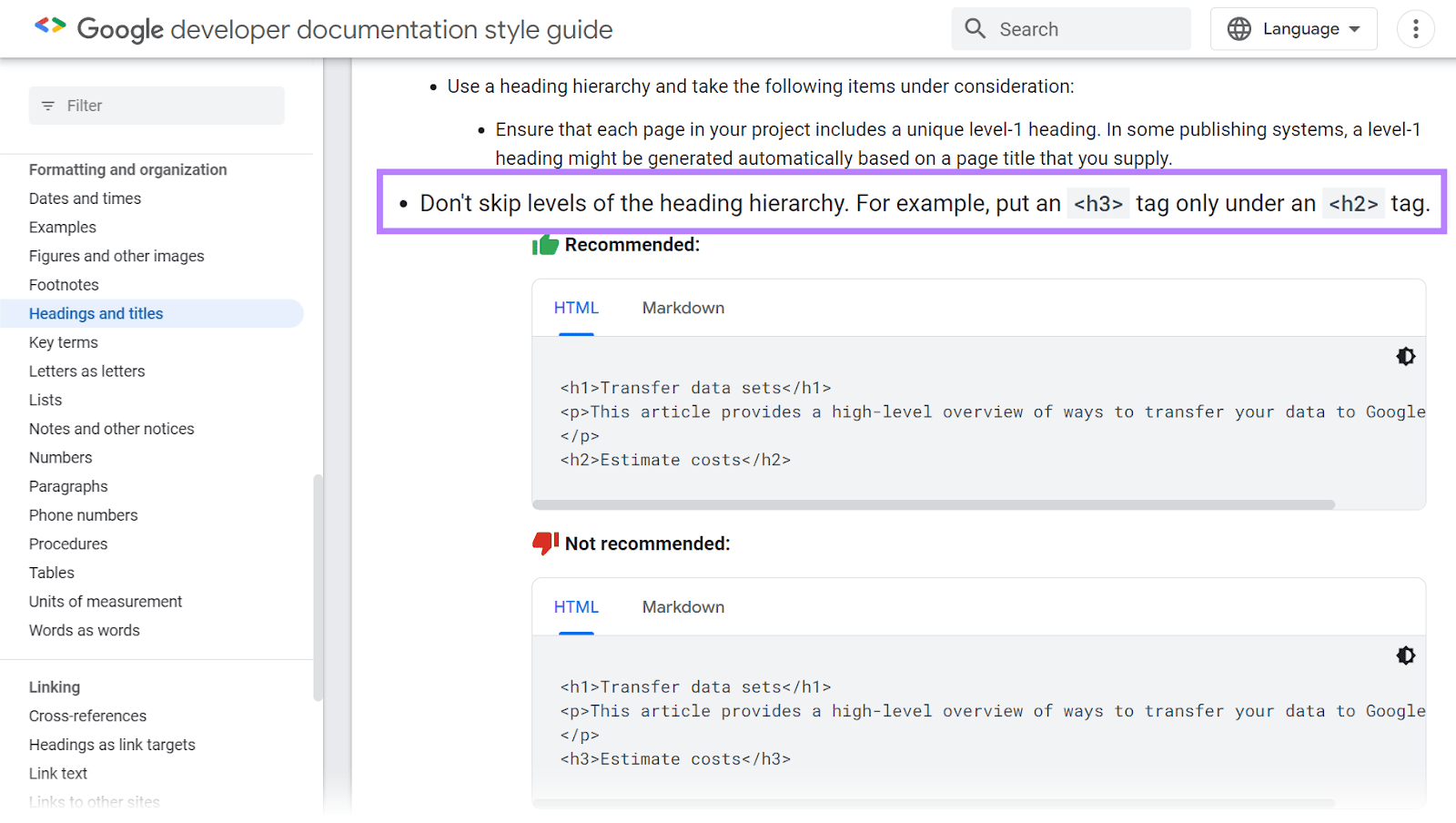
Task: Open Lists page in sidebar
Action: [45, 400]
